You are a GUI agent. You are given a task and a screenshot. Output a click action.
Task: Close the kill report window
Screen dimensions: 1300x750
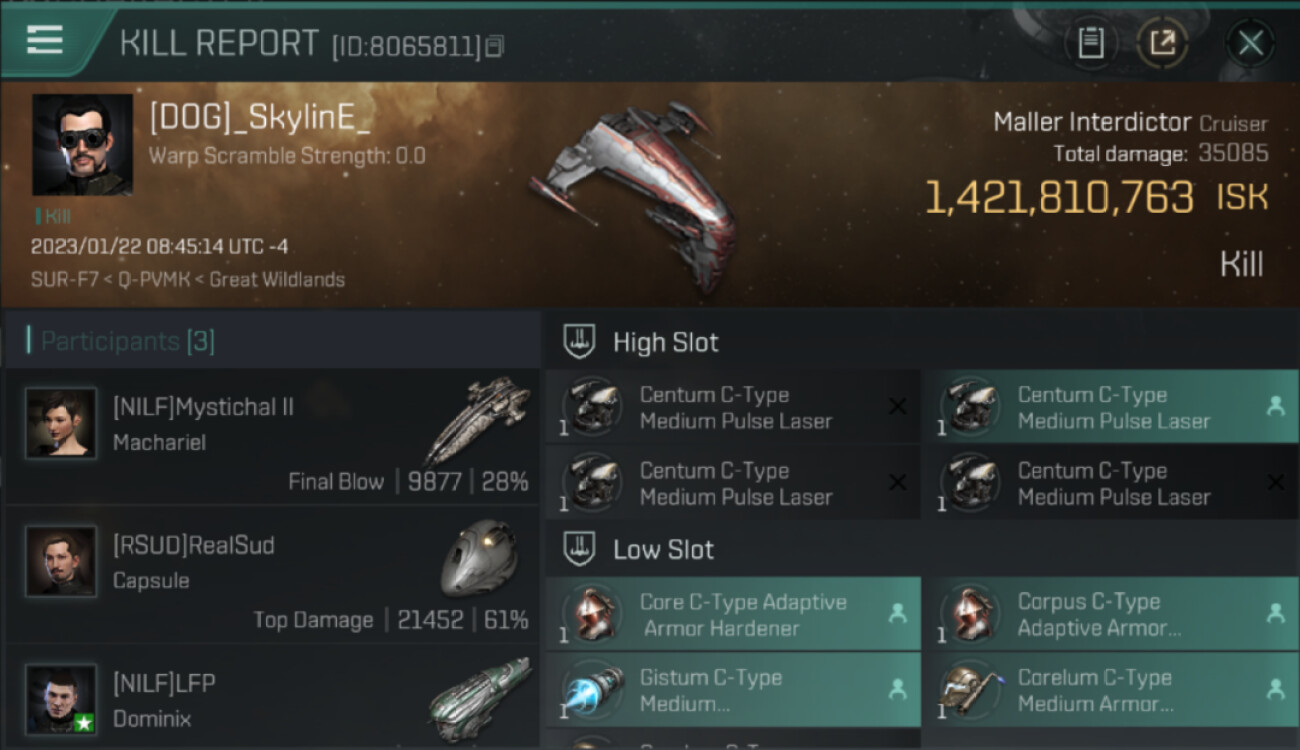1250,43
